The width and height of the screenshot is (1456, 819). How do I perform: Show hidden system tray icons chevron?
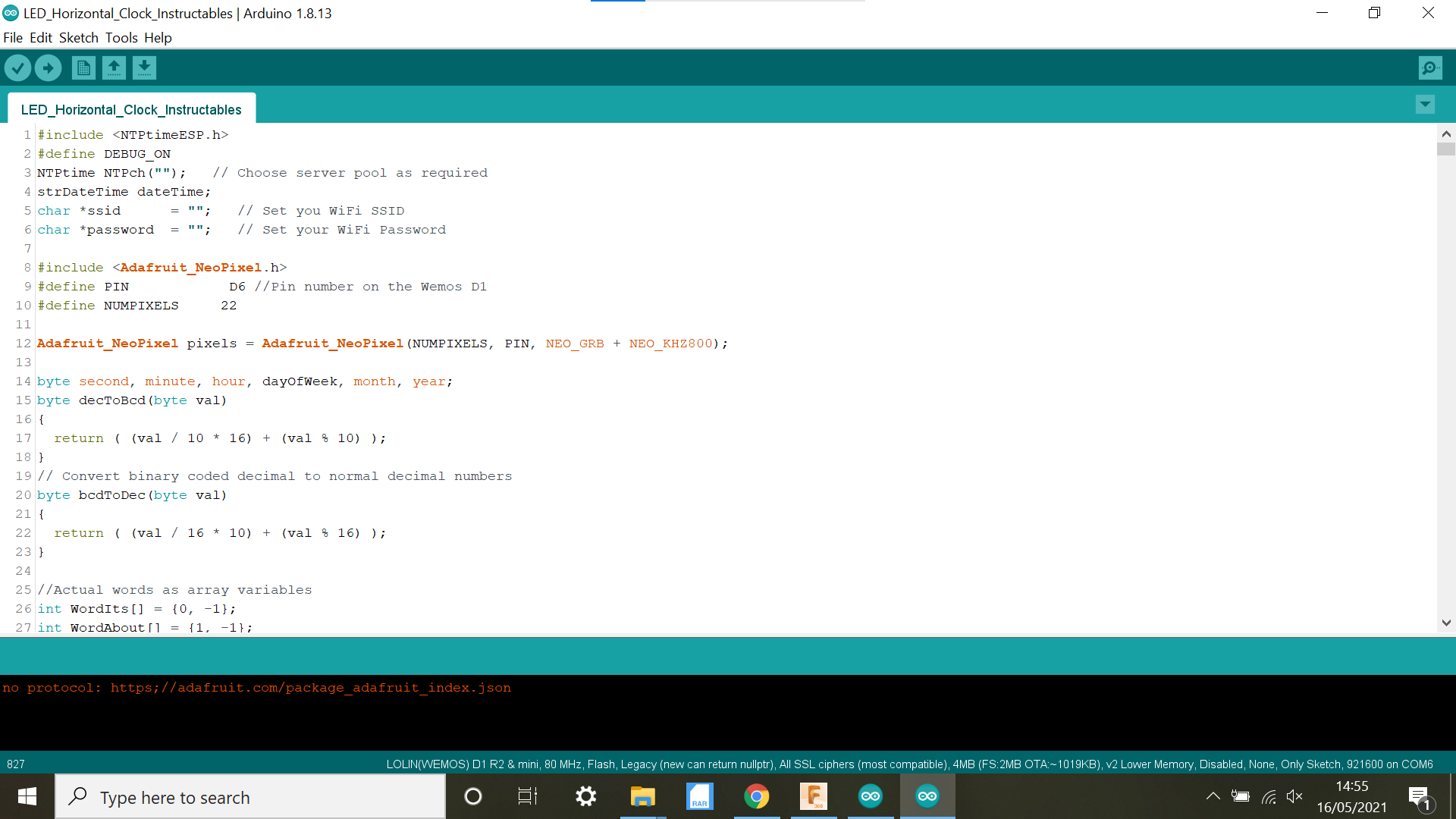point(1213,796)
